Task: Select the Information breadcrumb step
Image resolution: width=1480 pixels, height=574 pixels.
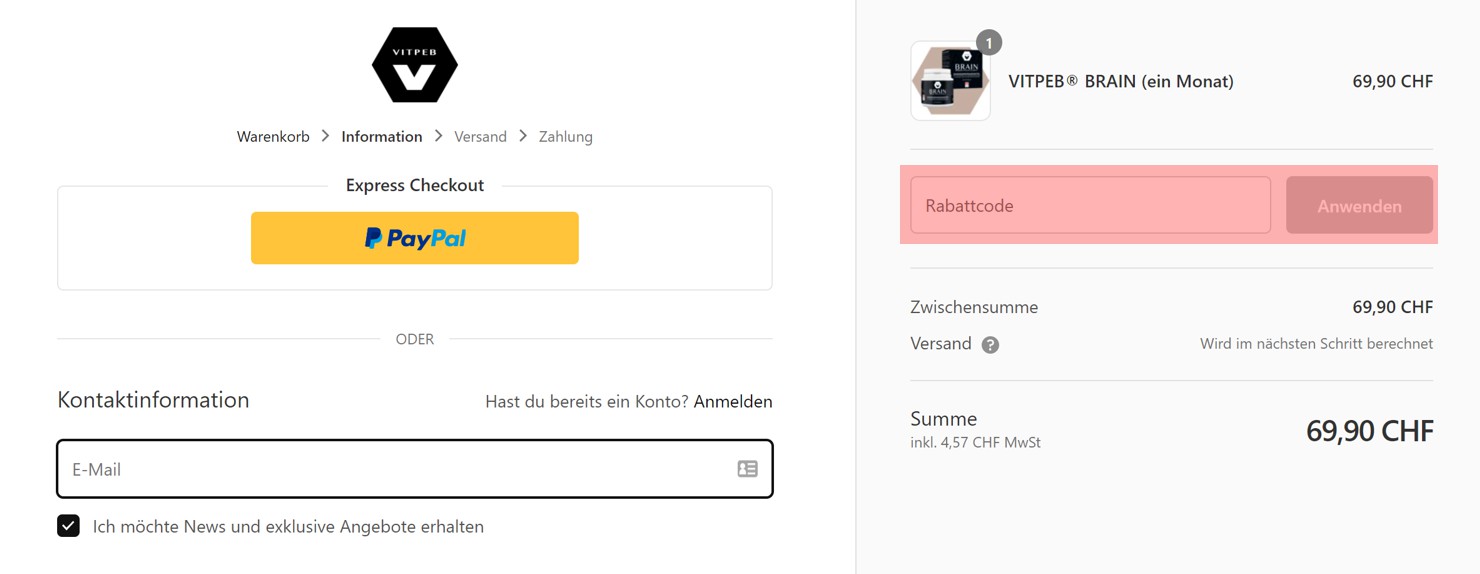Action: [382, 137]
